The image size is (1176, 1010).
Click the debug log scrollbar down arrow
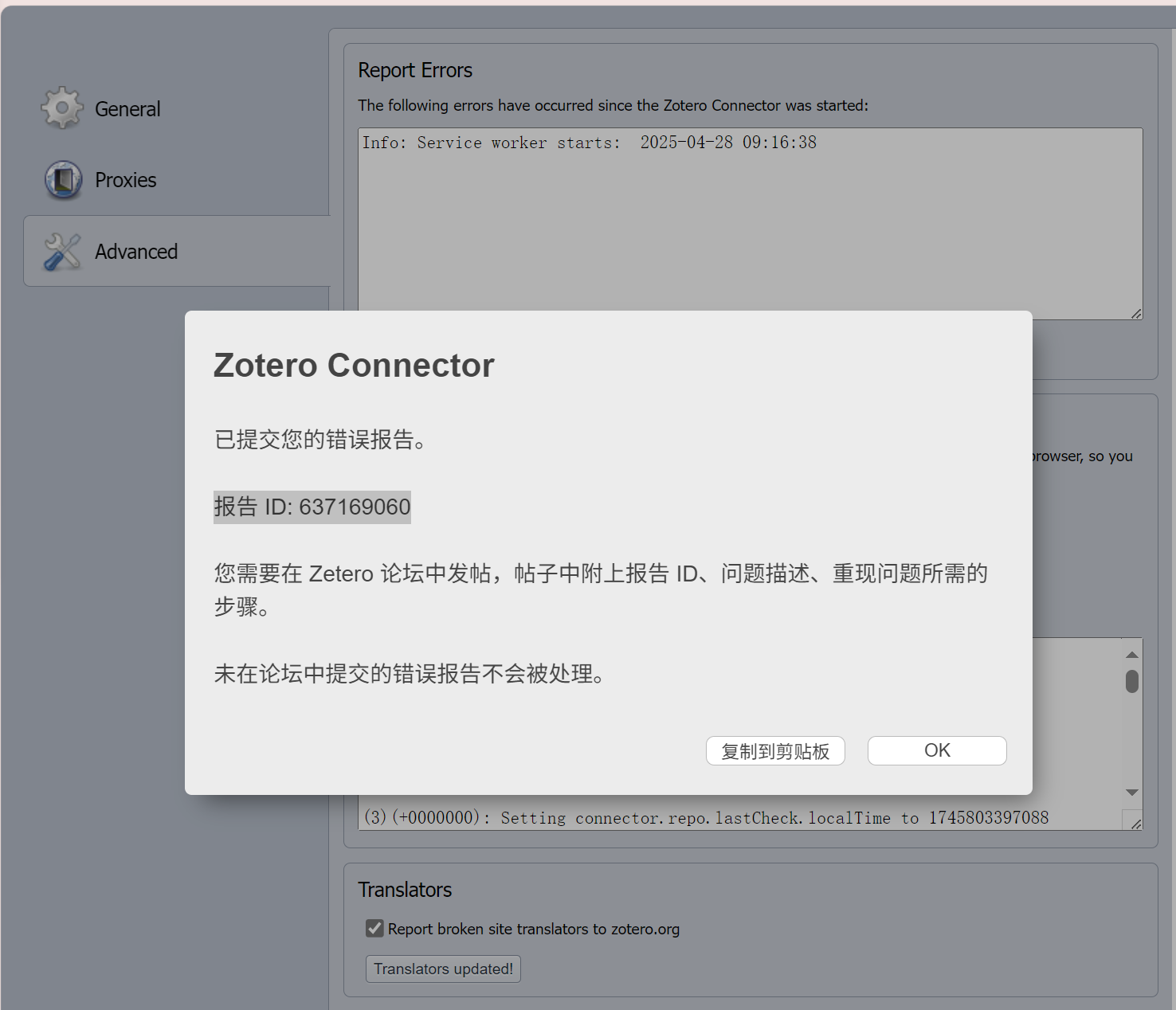click(1132, 793)
